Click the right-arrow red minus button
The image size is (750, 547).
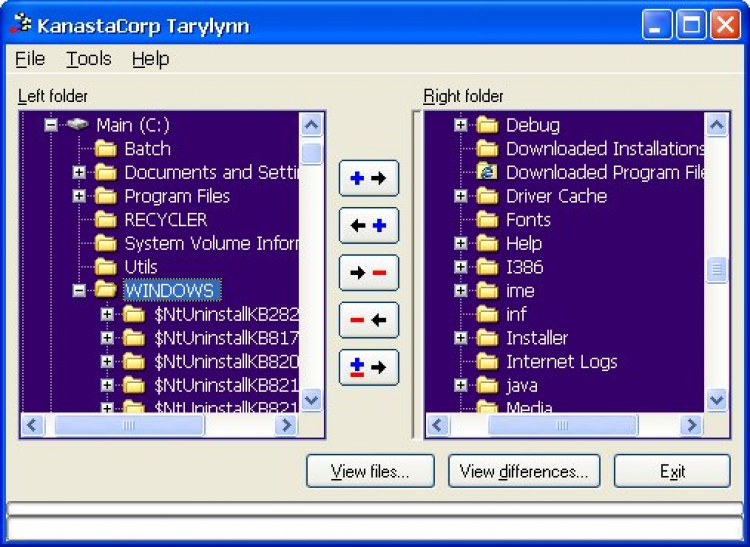(369, 273)
